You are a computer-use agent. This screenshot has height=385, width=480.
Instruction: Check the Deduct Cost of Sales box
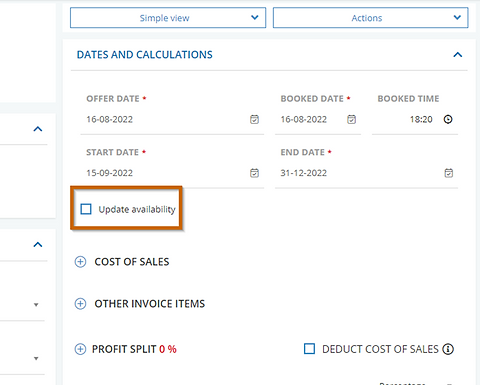point(309,349)
